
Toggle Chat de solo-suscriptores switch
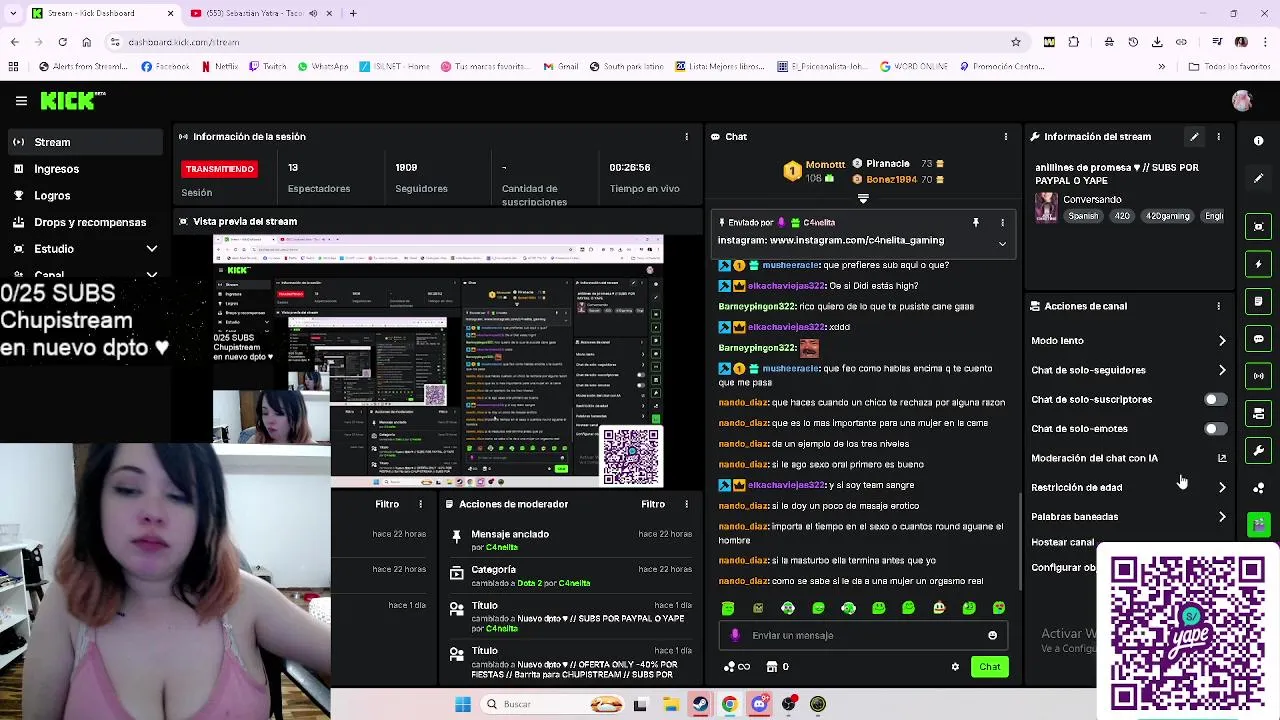[1214, 399]
